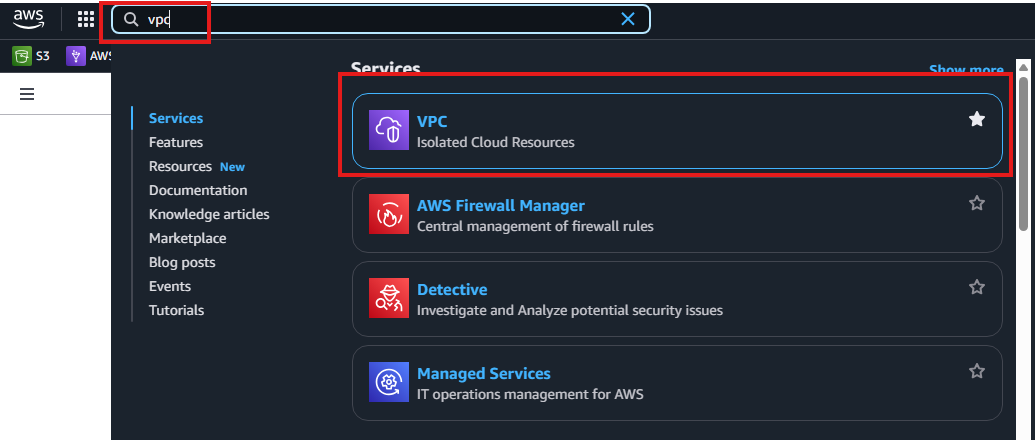This screenshot has height=440, width=1035.
Task: Click the scrollbar up arrow
Action: pos(1023,67)
